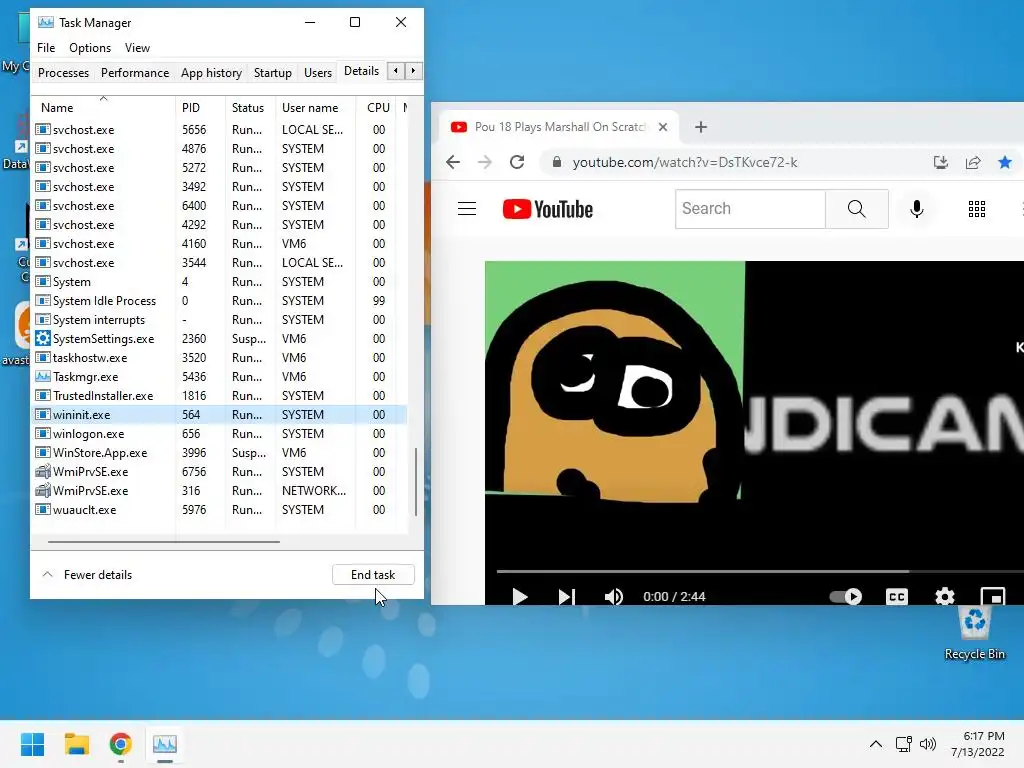Sort by the PID column header
This screenshot has width=1024, height=768.
200,107
